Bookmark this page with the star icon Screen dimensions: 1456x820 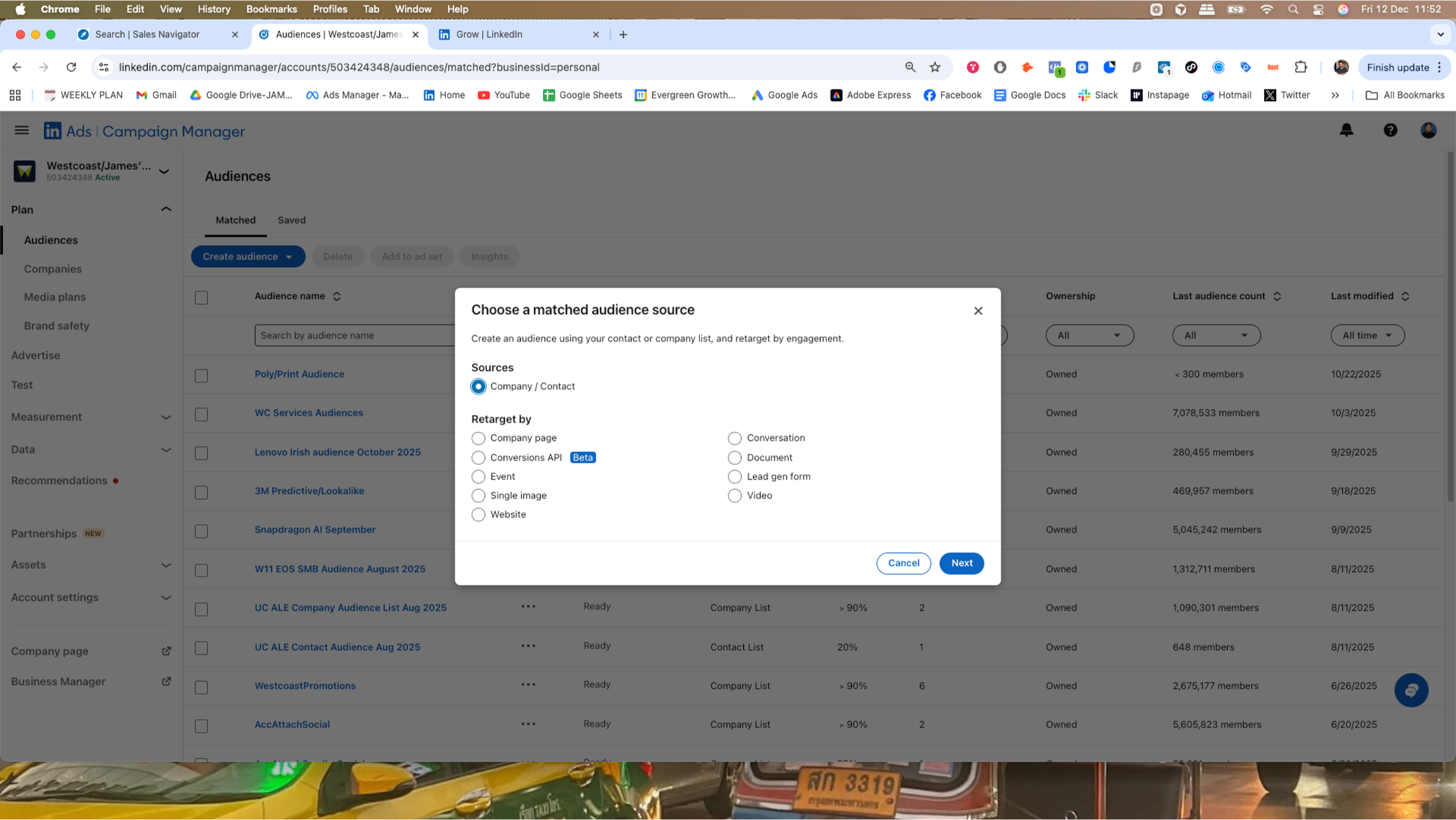click(x=935, y=68)
